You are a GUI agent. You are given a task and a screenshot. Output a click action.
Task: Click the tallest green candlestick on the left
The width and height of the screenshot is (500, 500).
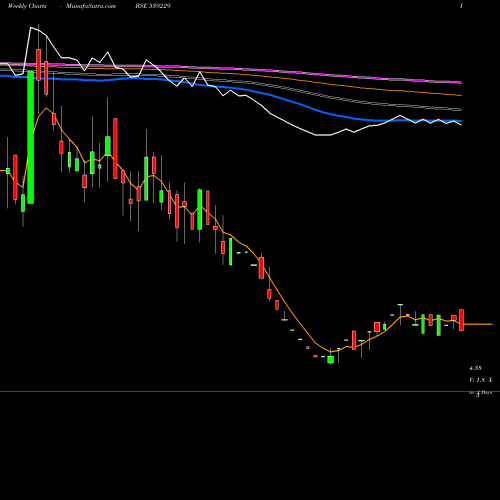[x=31, y=137]
